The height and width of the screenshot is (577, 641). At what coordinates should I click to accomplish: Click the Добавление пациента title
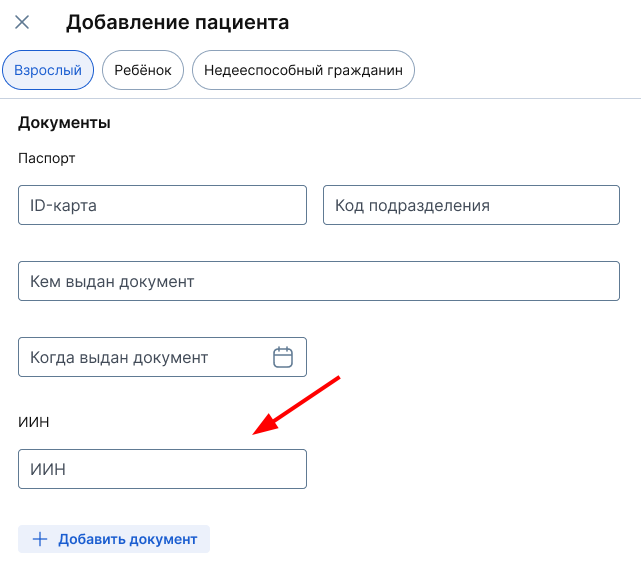pyautogui.click(x=177, y=21)
